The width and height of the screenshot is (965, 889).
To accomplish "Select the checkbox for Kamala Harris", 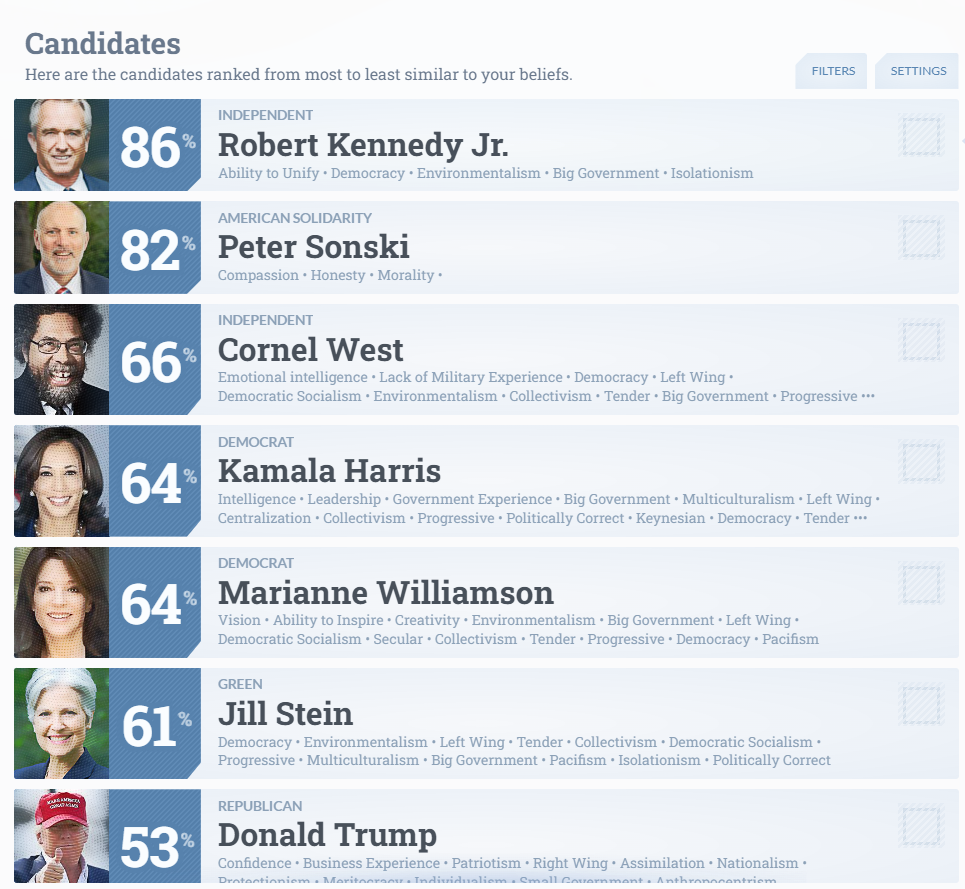I will point(921,461).
